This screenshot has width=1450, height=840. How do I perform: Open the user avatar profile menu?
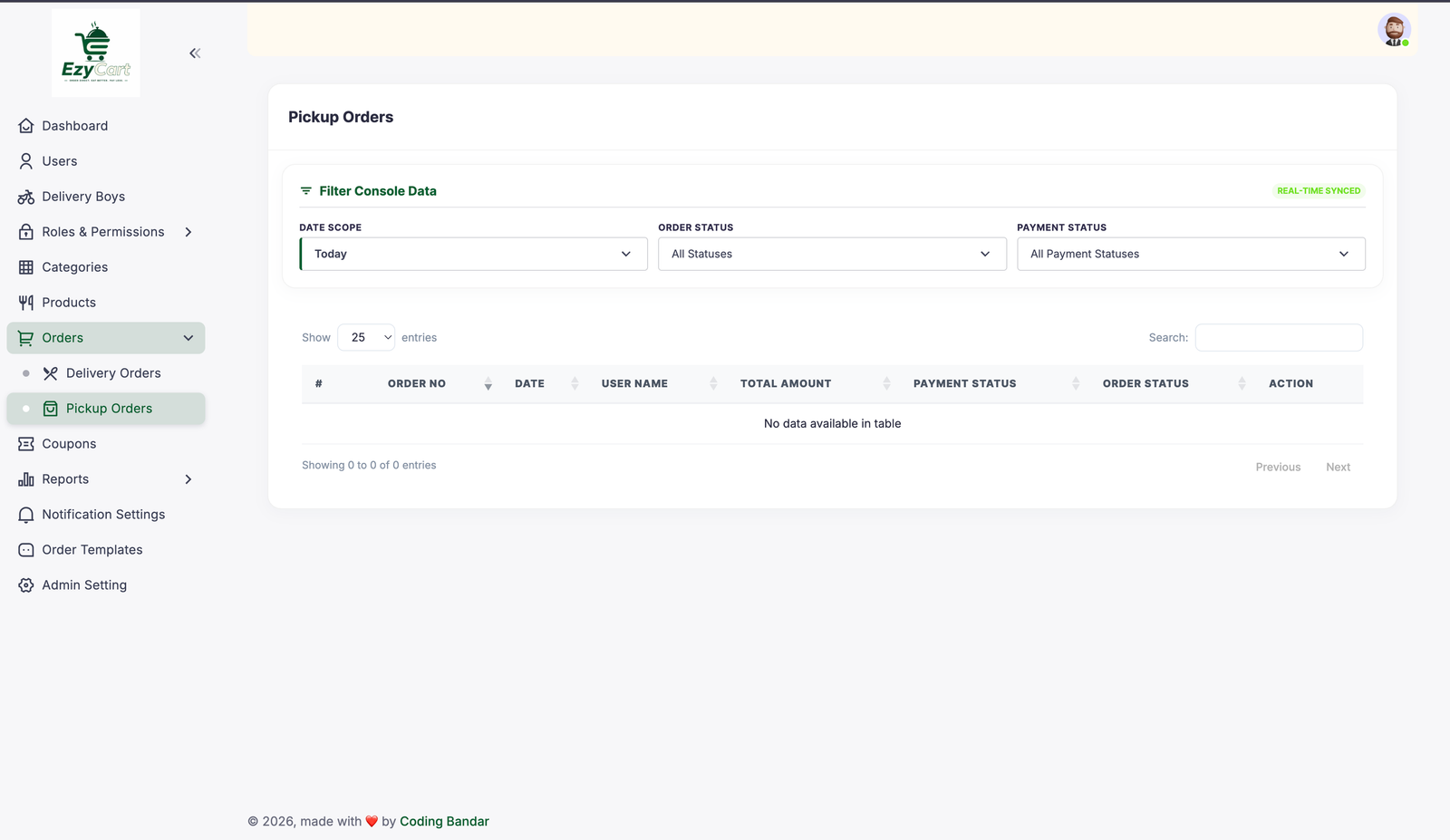(x=1394, y=30)
